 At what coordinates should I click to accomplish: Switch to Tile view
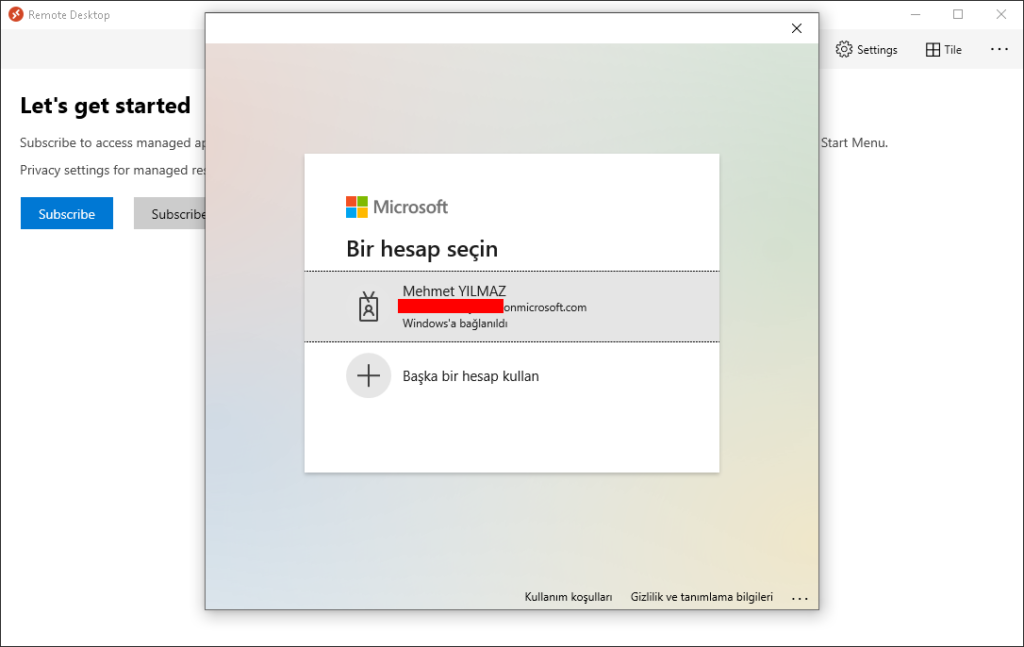tap(944, 50)
